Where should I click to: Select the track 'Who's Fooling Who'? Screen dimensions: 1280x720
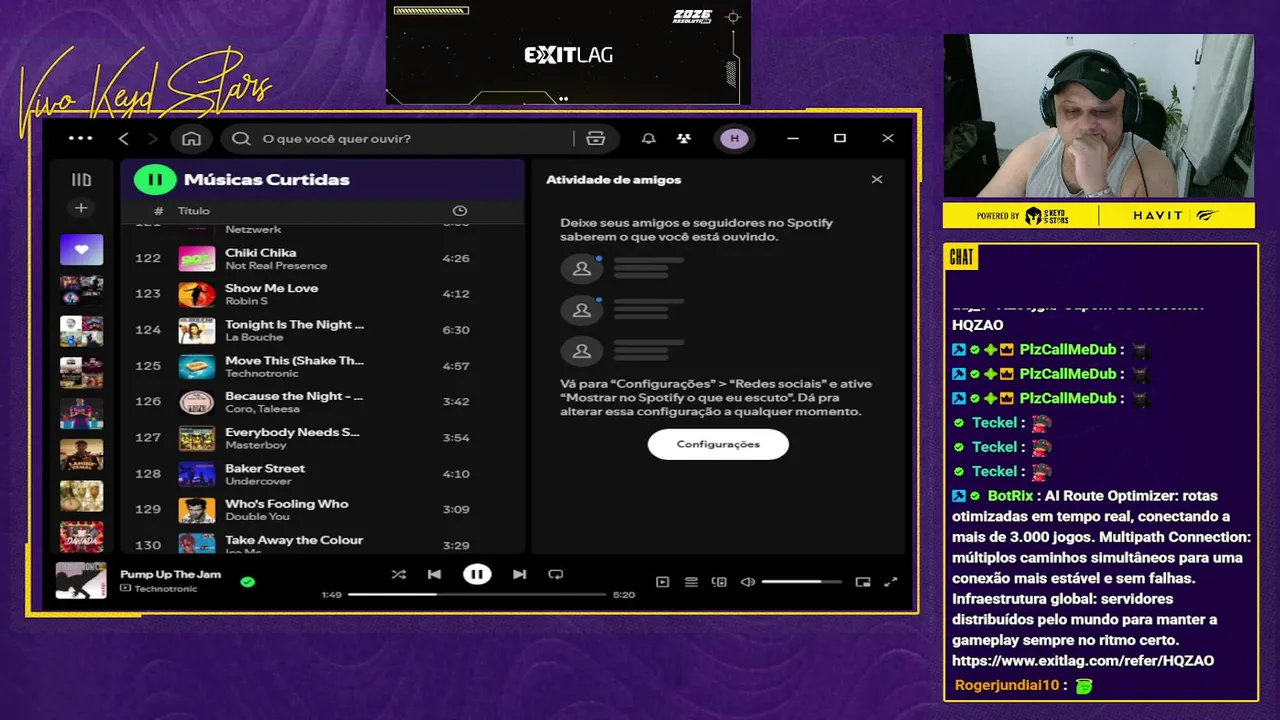click(x=286, y=504)
